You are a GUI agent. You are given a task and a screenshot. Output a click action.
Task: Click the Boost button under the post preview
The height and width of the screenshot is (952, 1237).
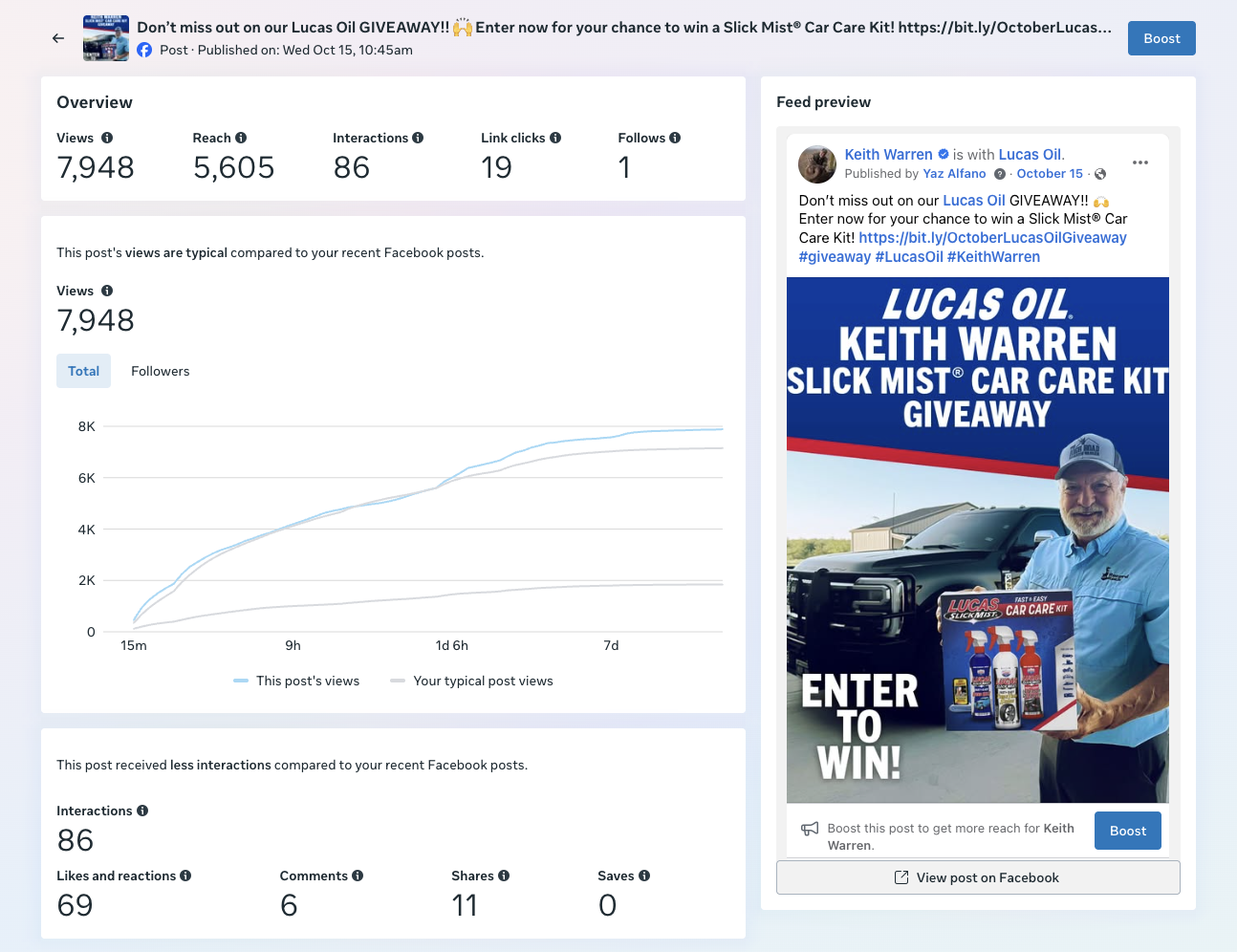click(1128, 831)
